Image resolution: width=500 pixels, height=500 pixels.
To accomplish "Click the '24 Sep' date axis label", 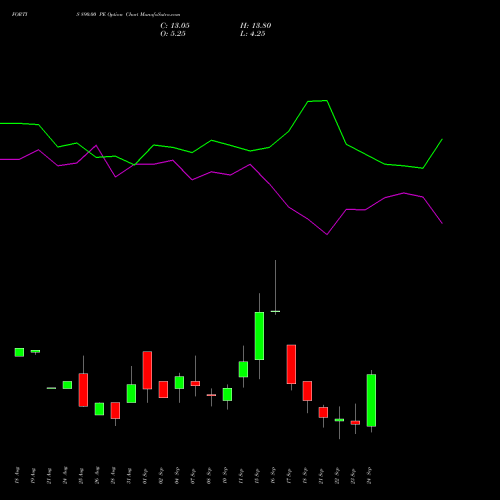I will pos(370,475).
